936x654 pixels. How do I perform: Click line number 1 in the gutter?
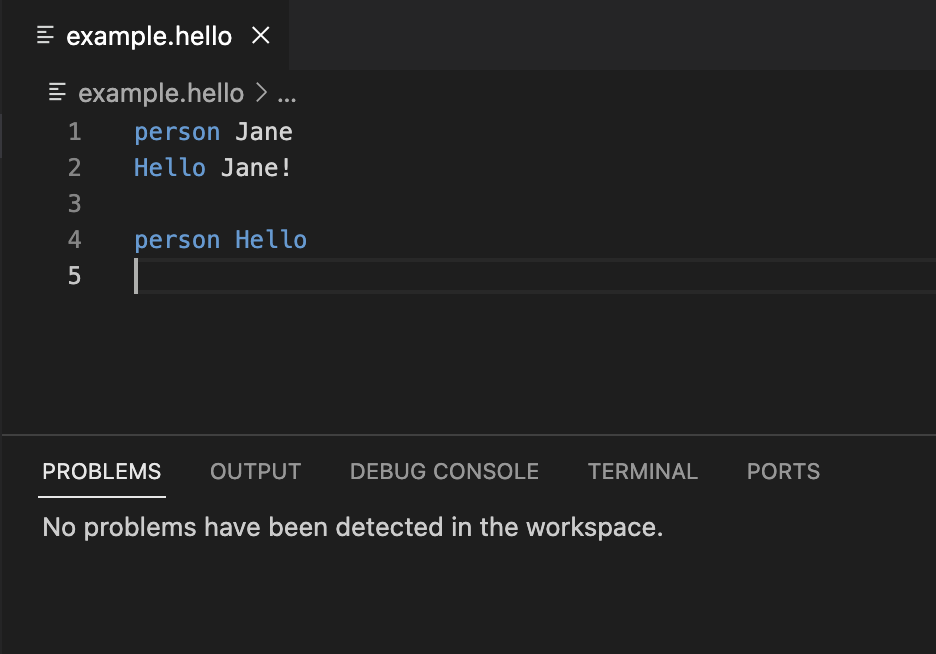click(x=74, y=131)
